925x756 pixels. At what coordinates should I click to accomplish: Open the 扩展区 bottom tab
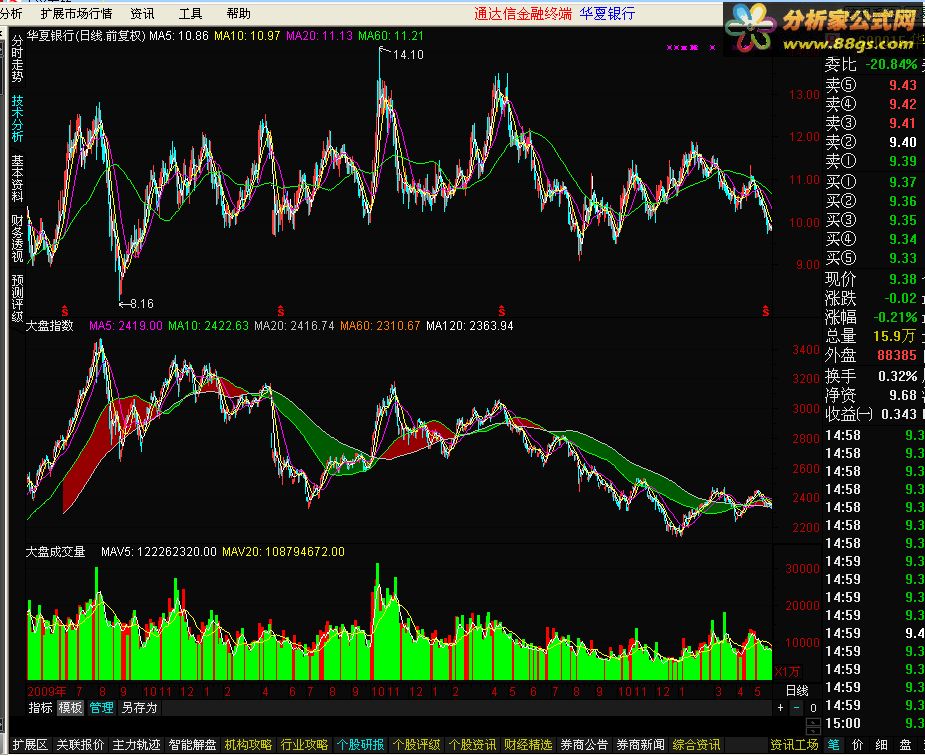coord(30,745)
